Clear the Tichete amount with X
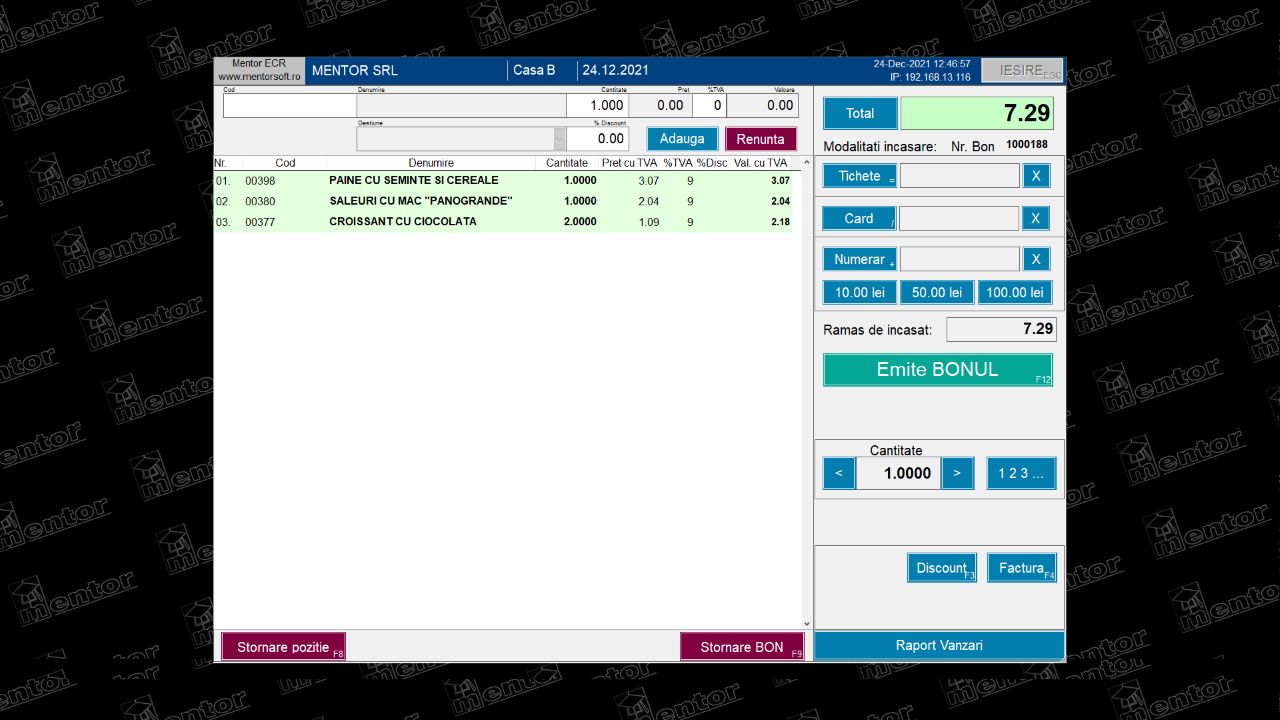The image size is (1280, 720). click(x=1035, y=176)
